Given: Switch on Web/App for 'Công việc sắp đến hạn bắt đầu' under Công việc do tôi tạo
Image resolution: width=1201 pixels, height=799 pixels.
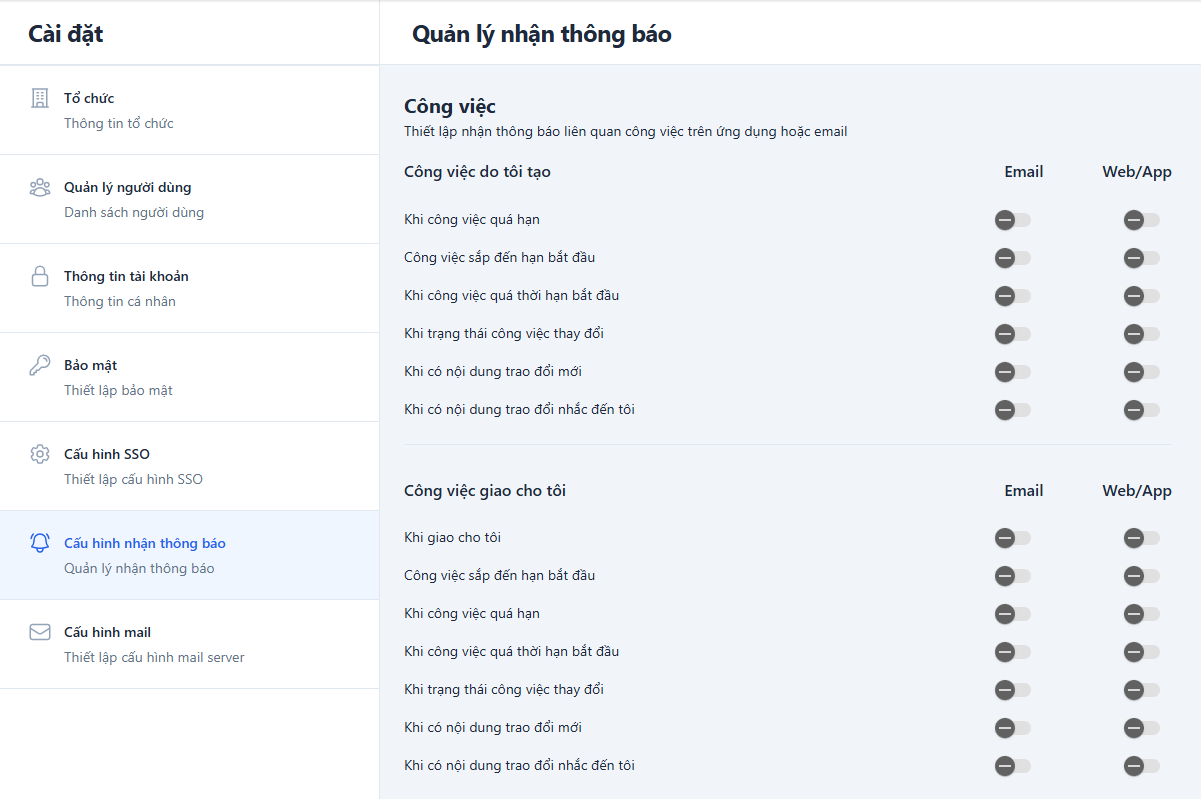Looking at the screenshot, I should point(1141,258).
